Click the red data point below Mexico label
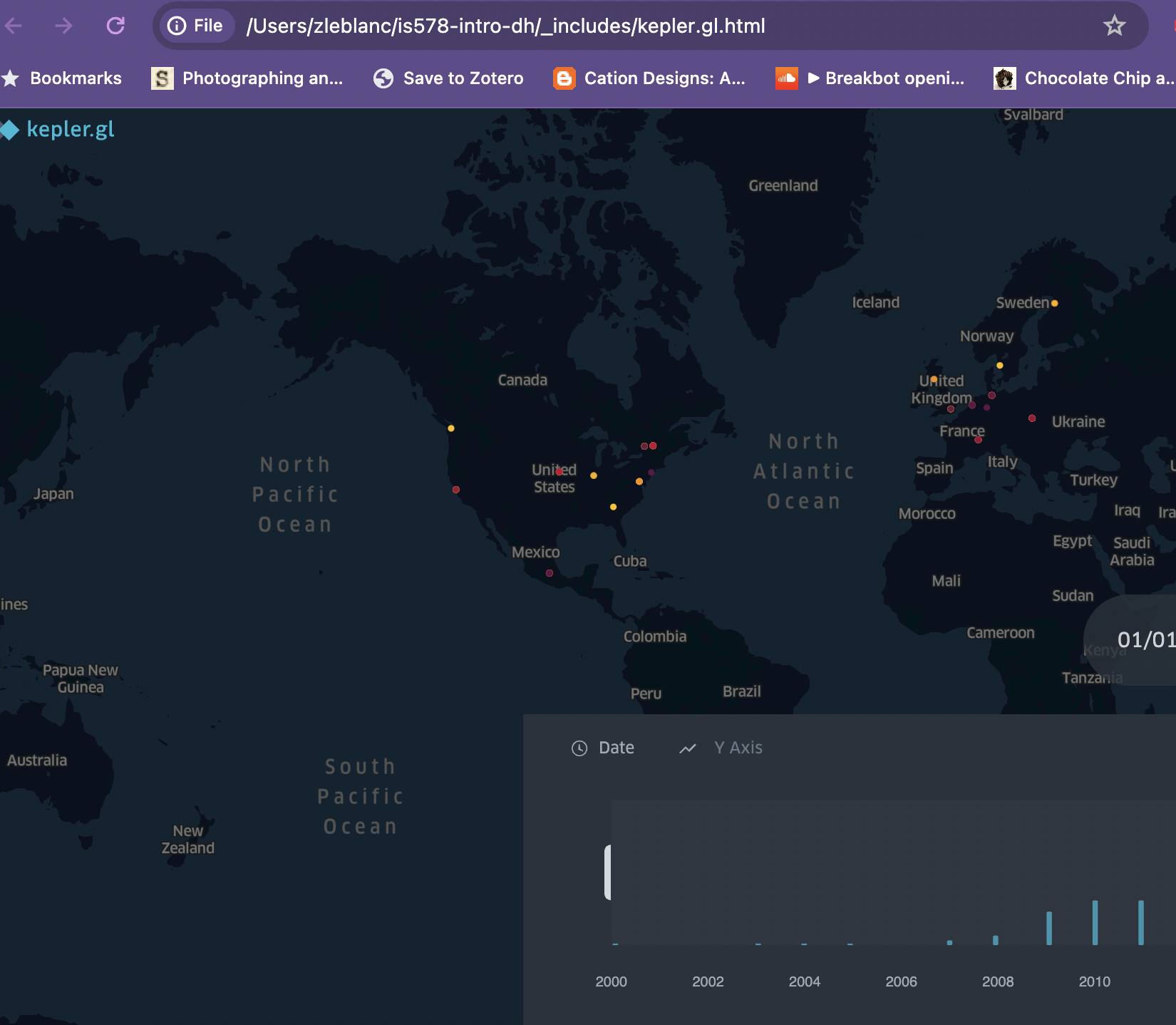The image size is (1176, 1025). pos(550,573)
